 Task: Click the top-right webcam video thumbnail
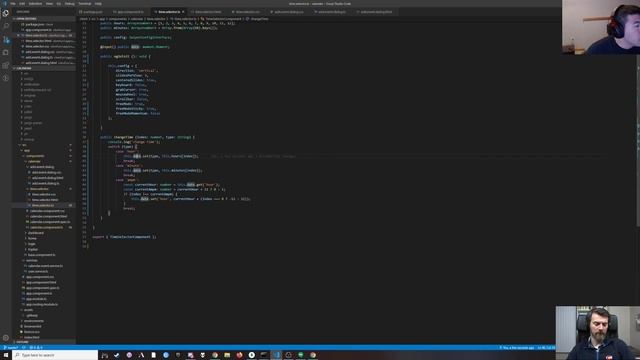(601, 27)
